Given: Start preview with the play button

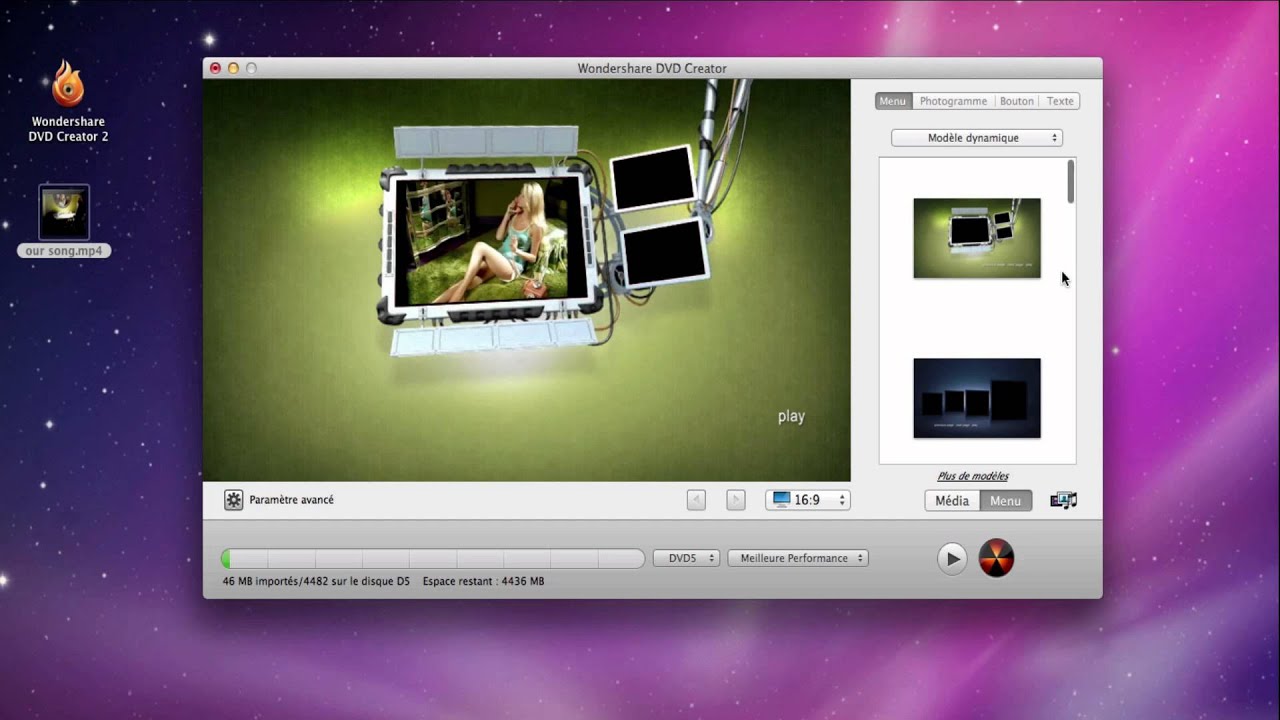Looking at the screenshot, I should [x=952, y=559].
